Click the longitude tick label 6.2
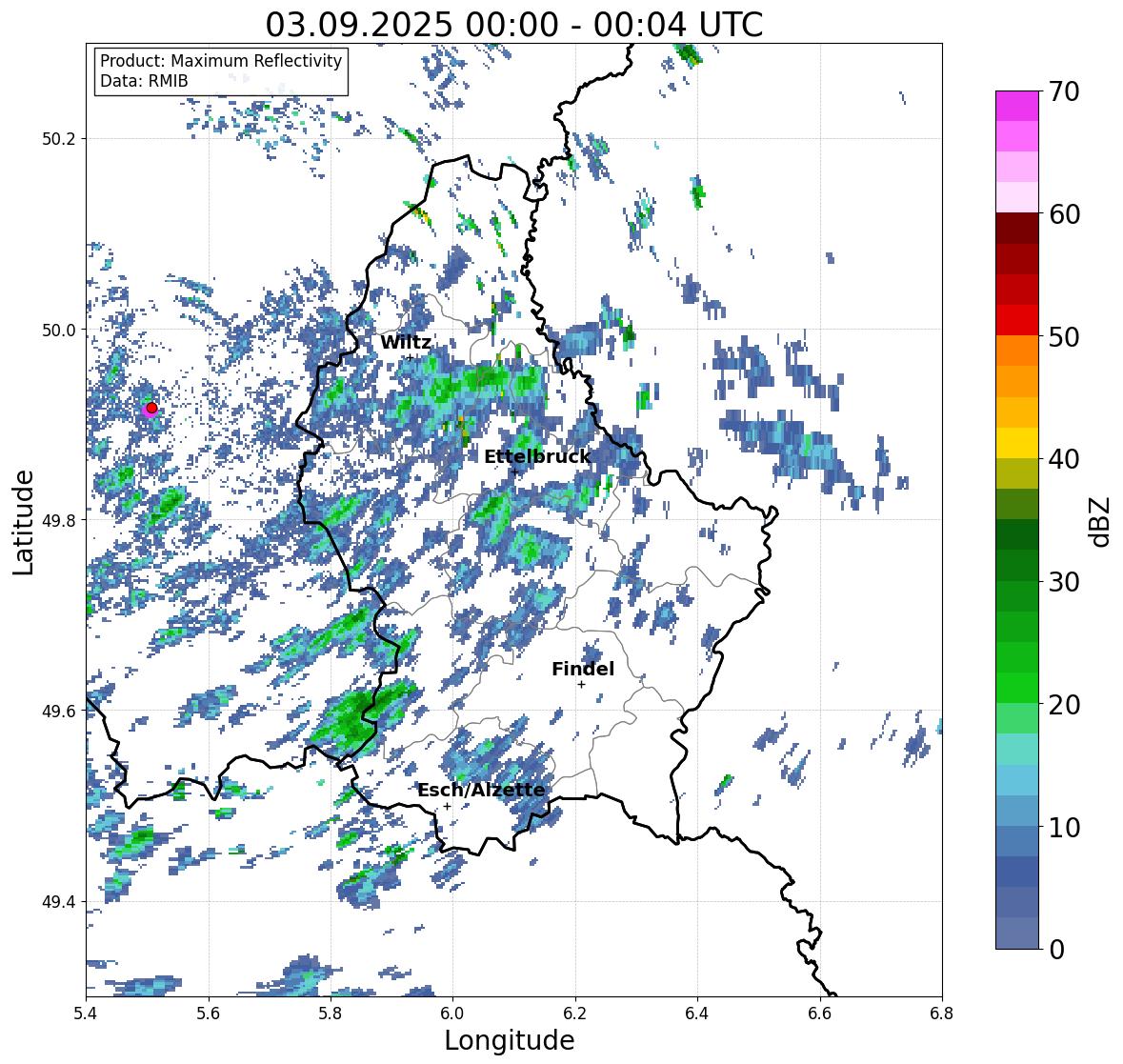 (x=575, y=1014)
